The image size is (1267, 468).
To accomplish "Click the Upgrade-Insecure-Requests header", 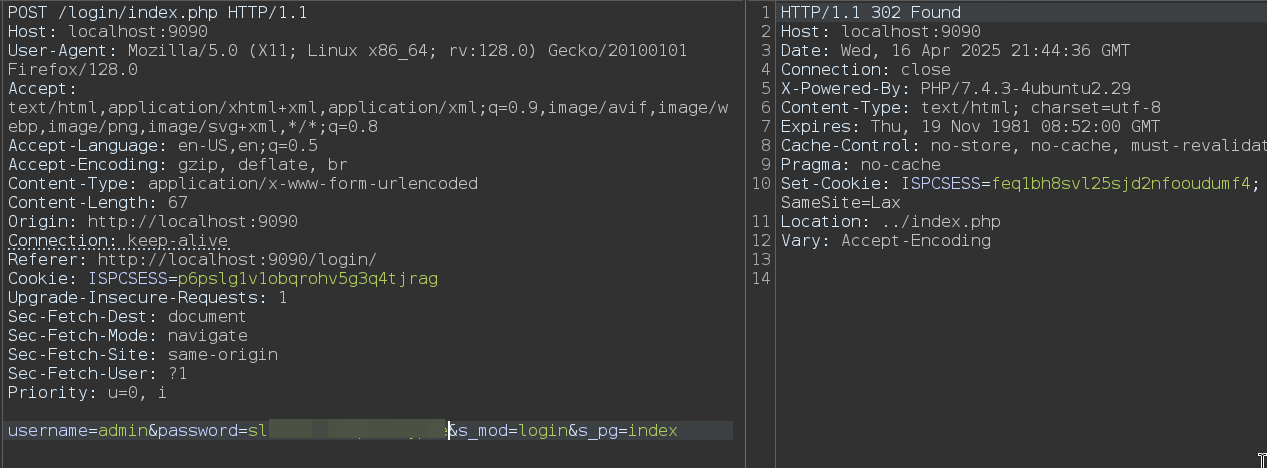I will pos(147,297).
